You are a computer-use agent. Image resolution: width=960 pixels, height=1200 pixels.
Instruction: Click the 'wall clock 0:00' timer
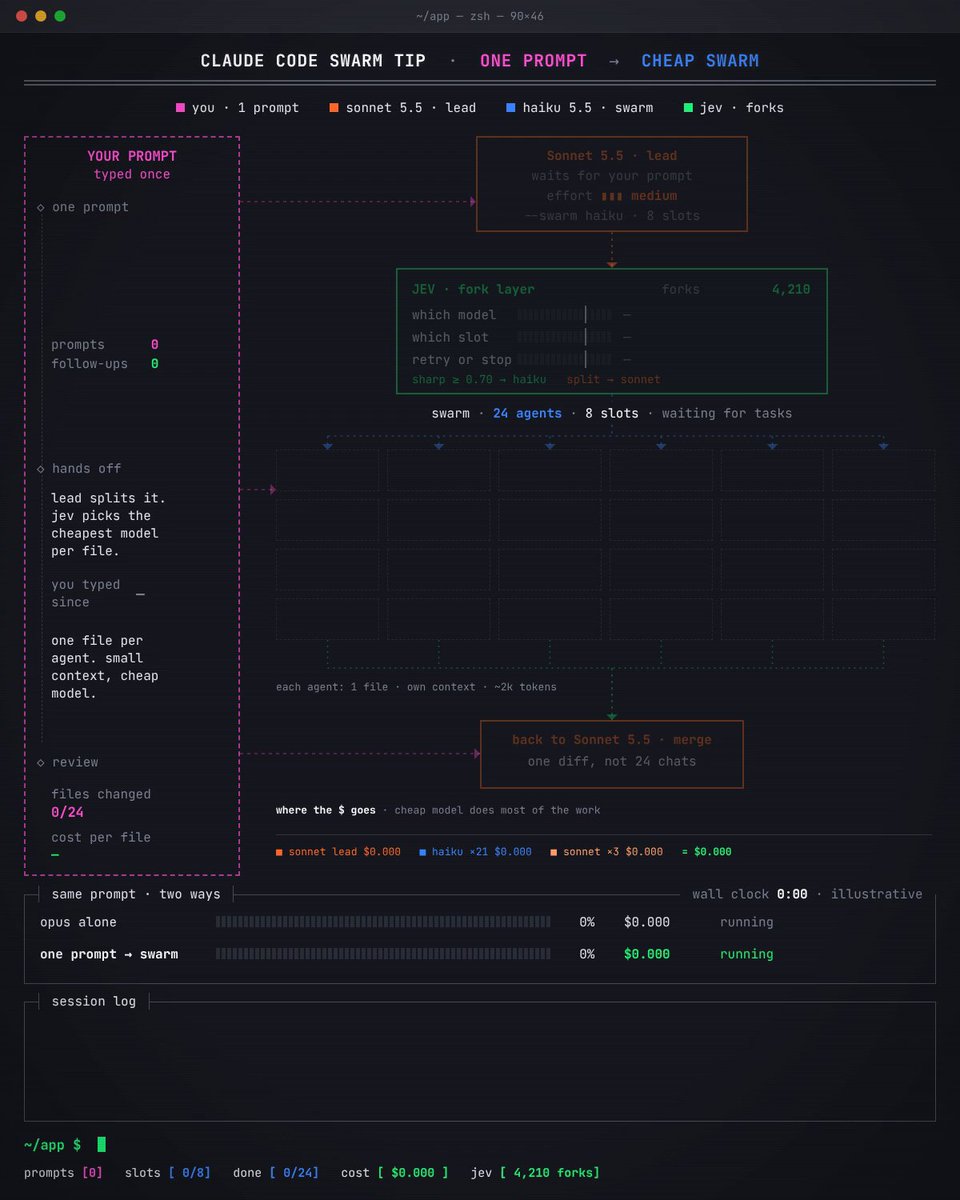750,894
